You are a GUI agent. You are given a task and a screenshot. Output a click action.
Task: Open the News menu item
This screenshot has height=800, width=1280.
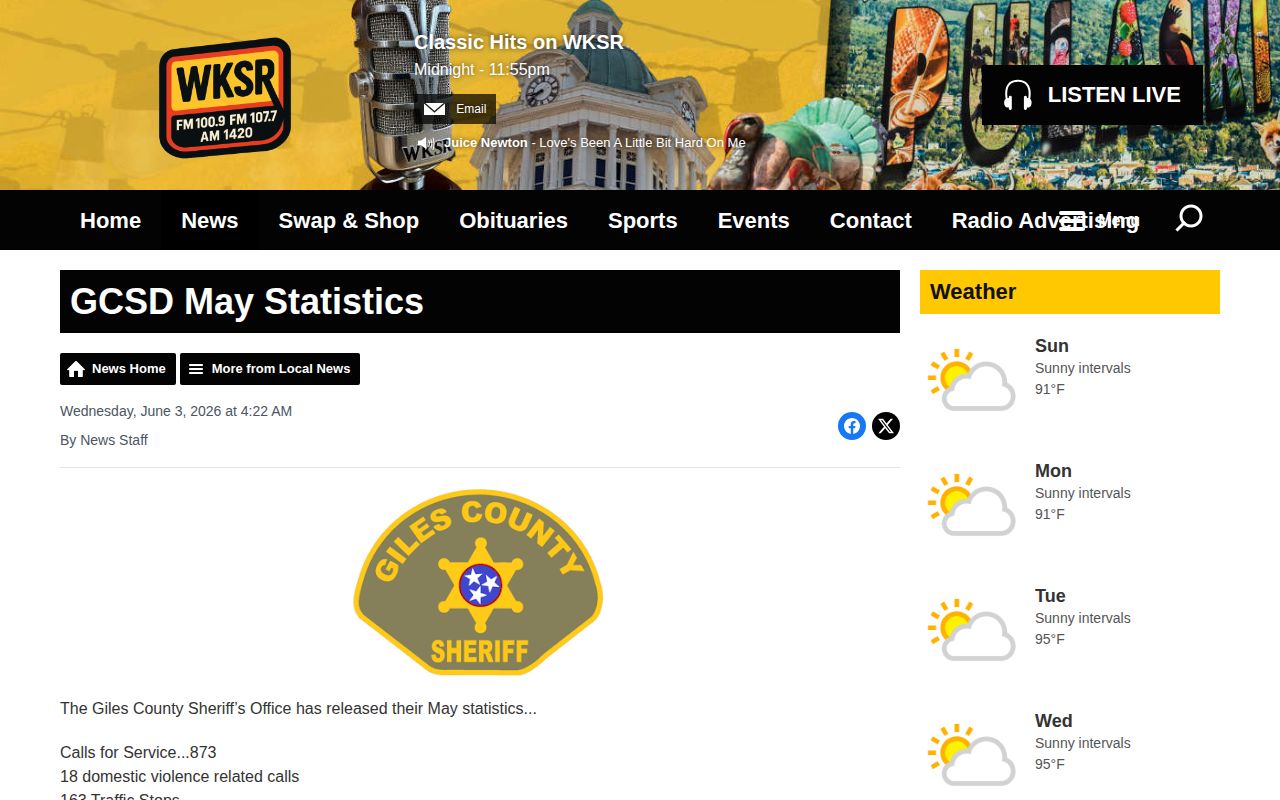point(210,220)
